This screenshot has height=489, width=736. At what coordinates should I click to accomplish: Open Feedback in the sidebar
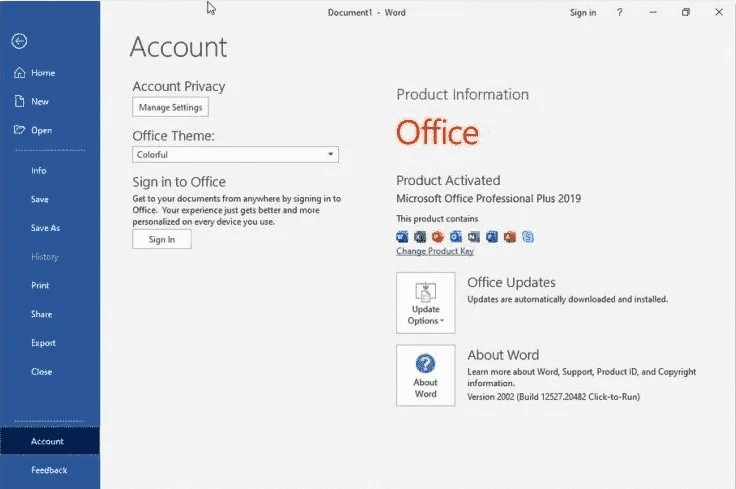(49, 470)
